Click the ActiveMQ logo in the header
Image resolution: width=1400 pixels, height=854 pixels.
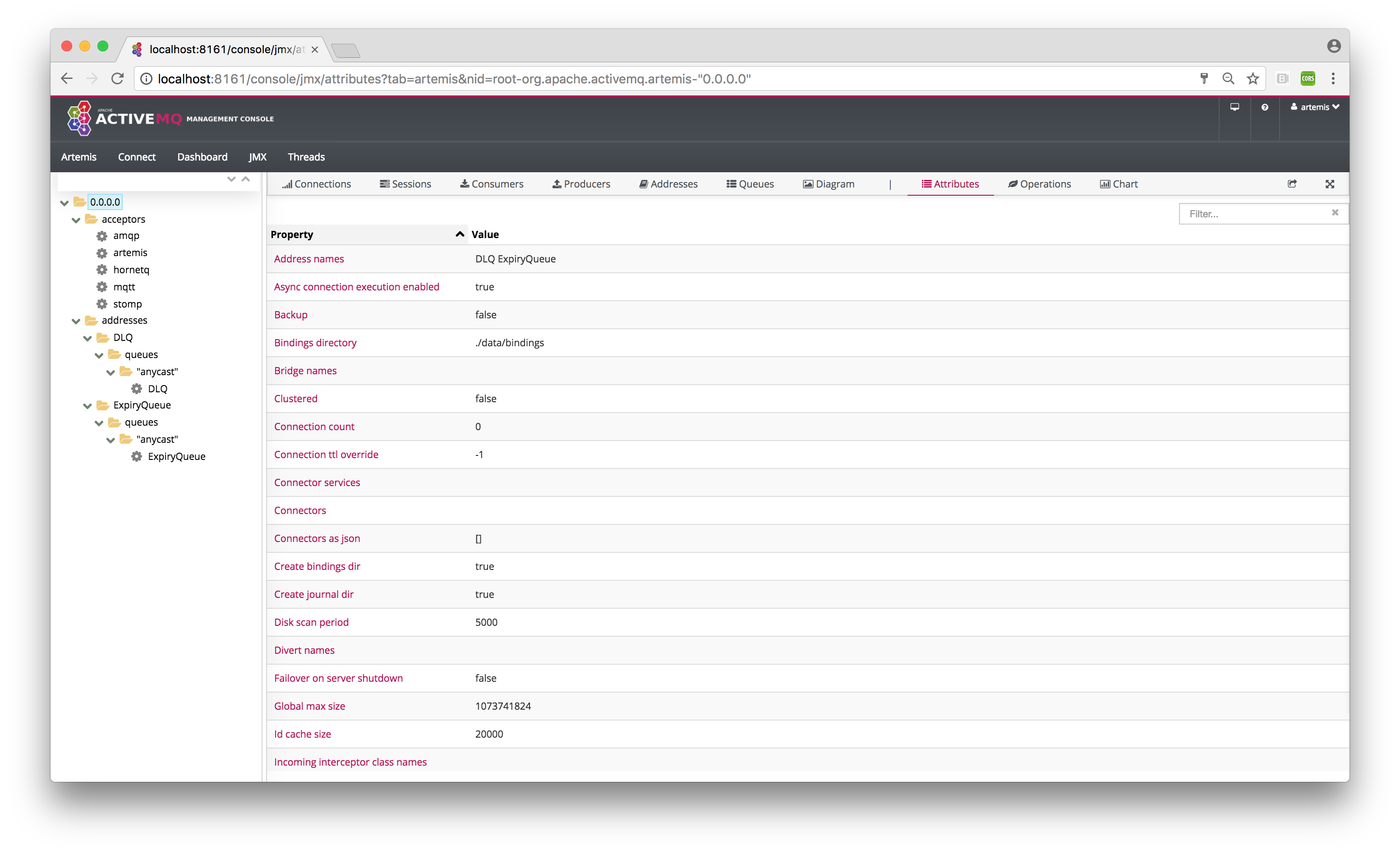79,118
